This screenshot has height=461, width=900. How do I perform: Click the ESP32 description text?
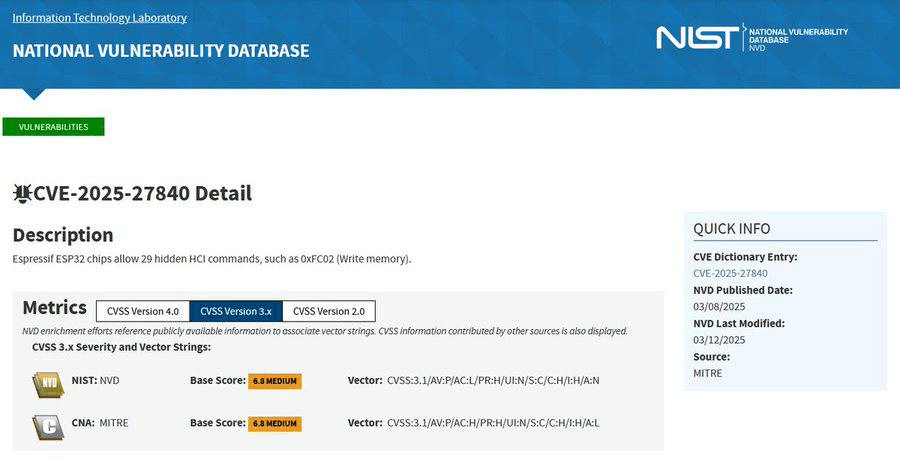coord(211,259)
